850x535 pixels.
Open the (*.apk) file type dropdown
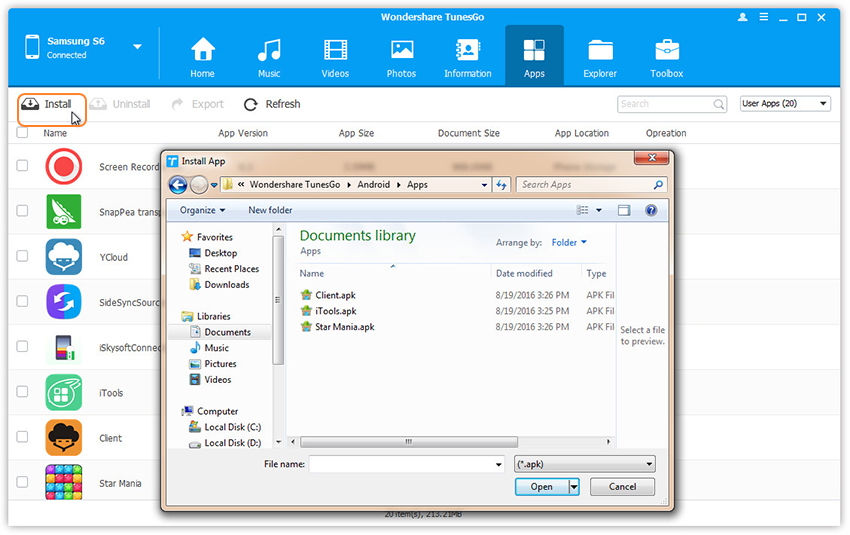(585, 464)
